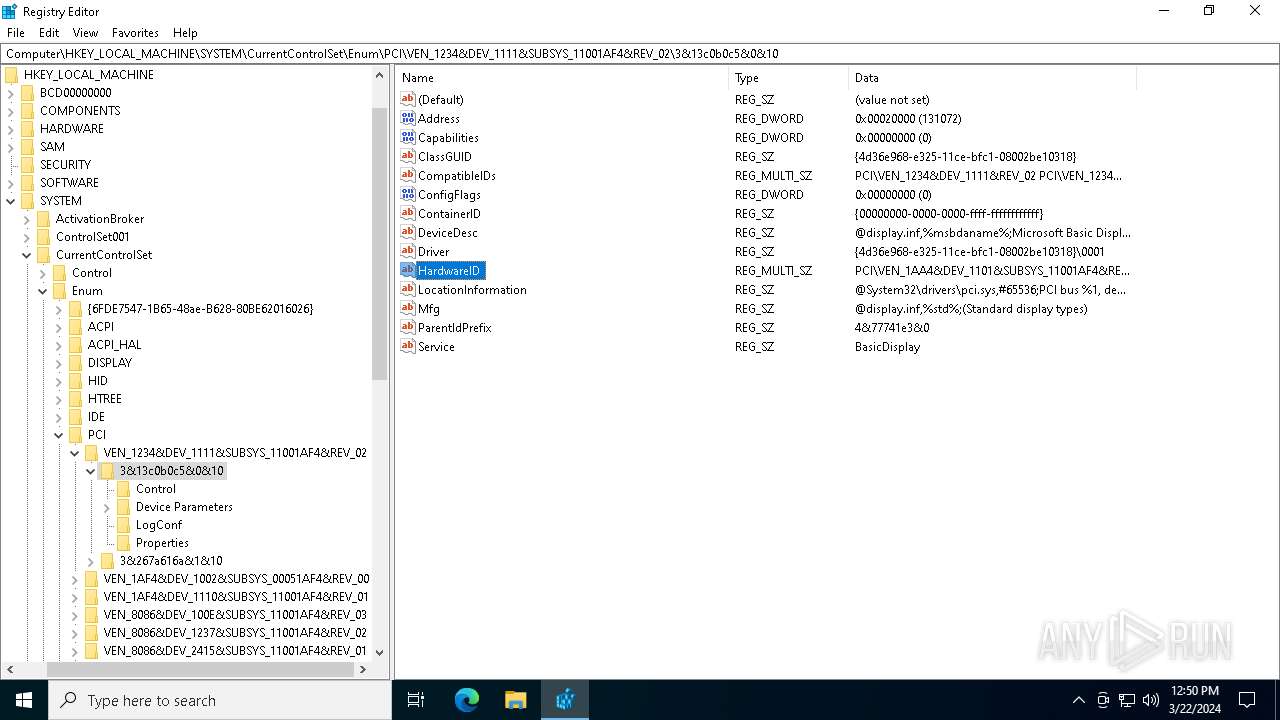
Task: Click the ContainerID string icon
Action: point(407,213)
